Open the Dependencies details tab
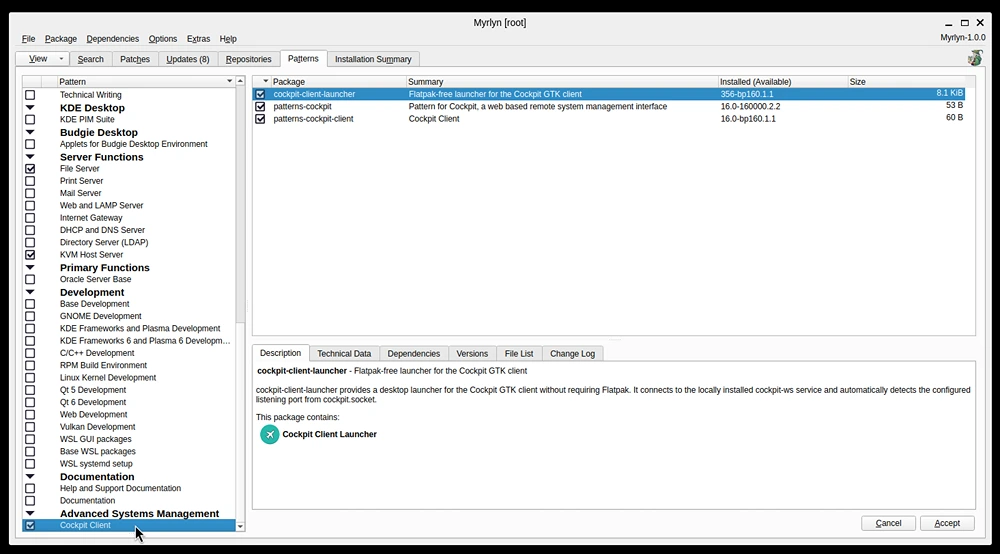Viewport: 1000px width, 554px height. tap(413, 354)
